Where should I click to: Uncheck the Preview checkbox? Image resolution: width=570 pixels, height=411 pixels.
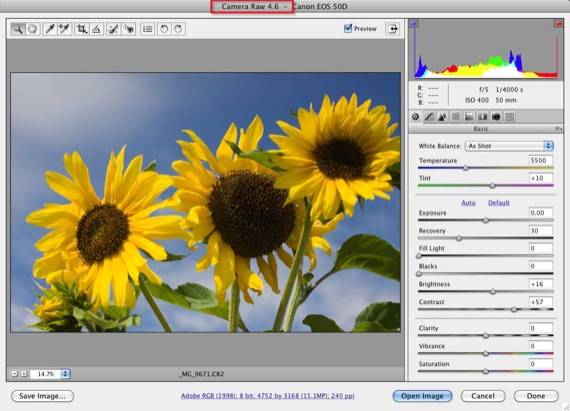[348, 28]
